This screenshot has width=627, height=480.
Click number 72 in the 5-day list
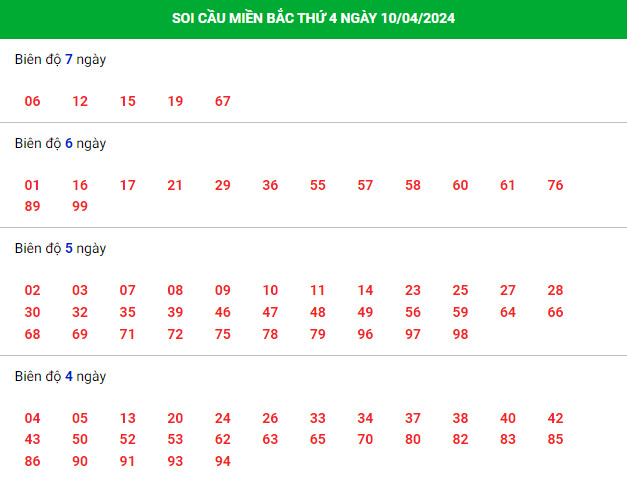[175, 334]
